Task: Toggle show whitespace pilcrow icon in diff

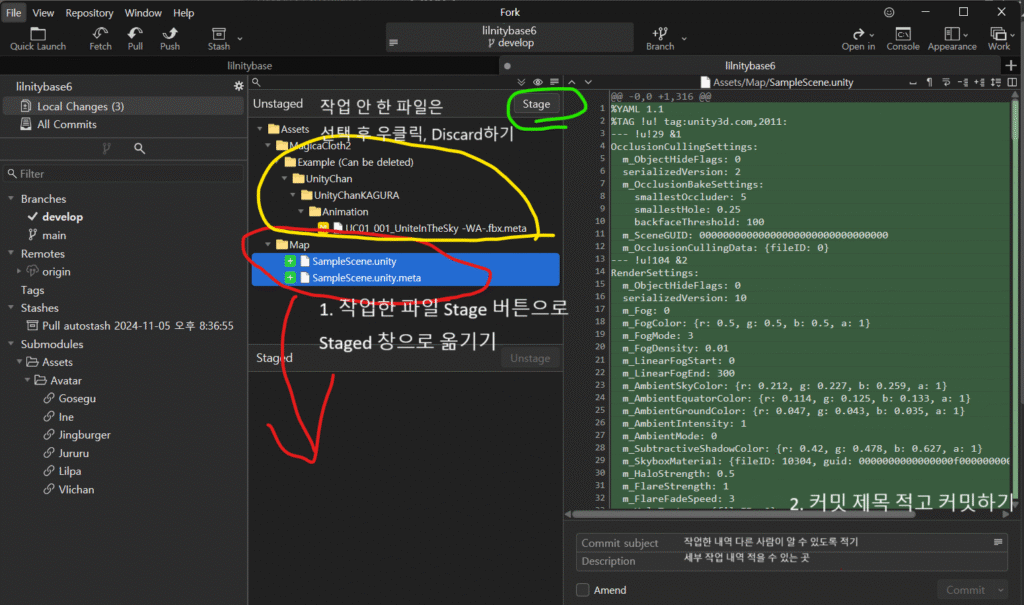Action: (930, 82)
